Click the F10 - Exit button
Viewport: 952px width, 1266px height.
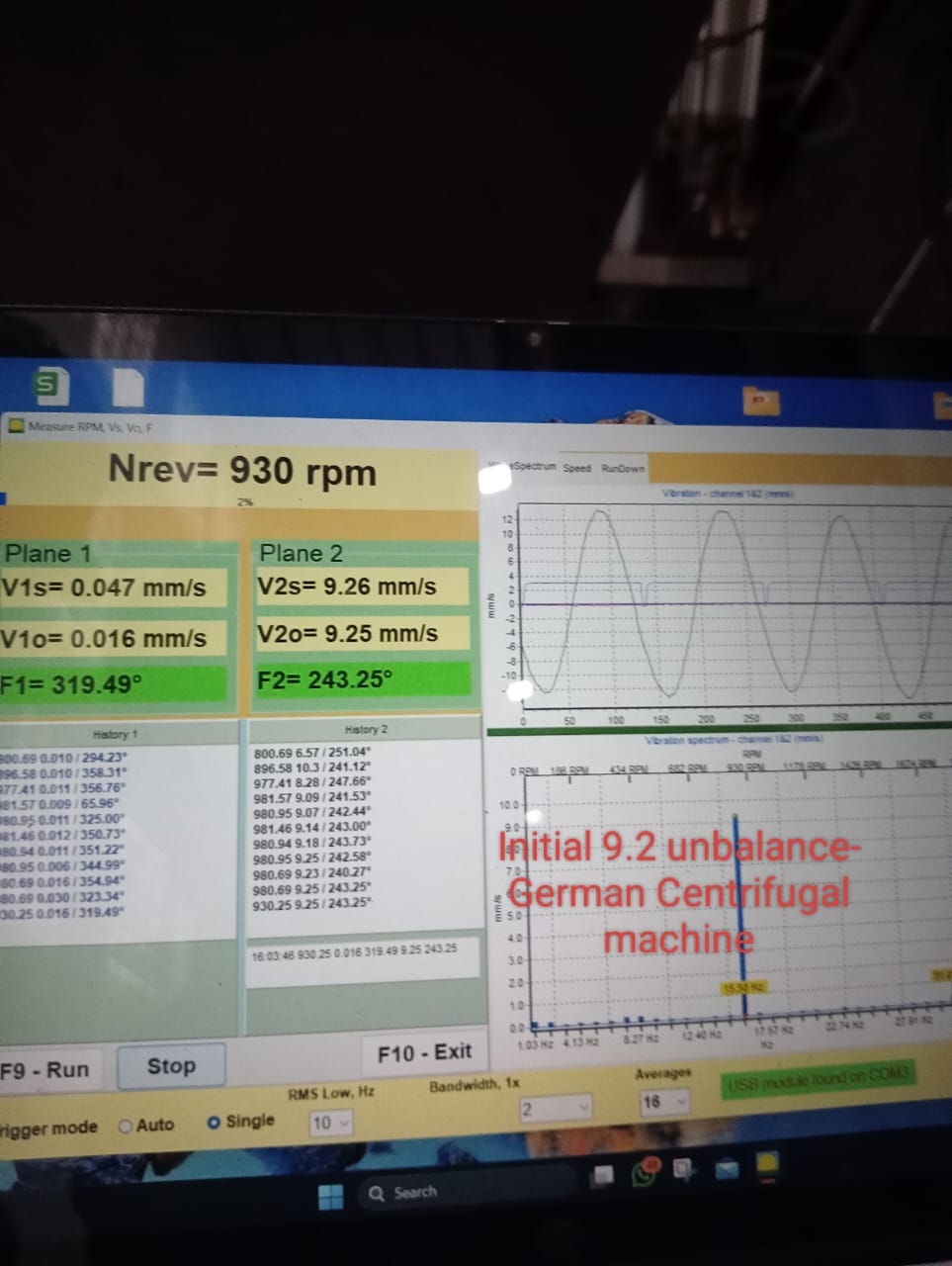[x=424, y=1052]
